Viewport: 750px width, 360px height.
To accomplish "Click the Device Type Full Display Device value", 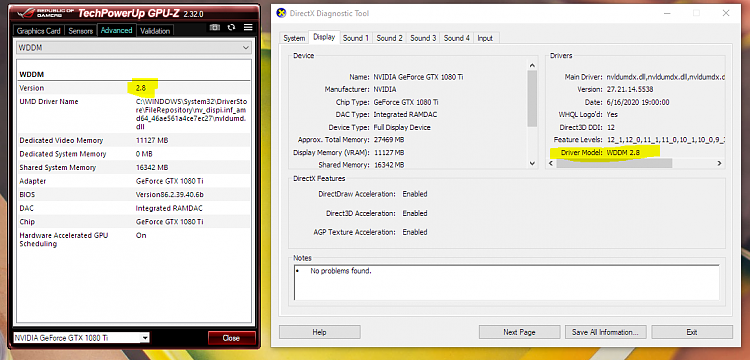I will point(402,128).
